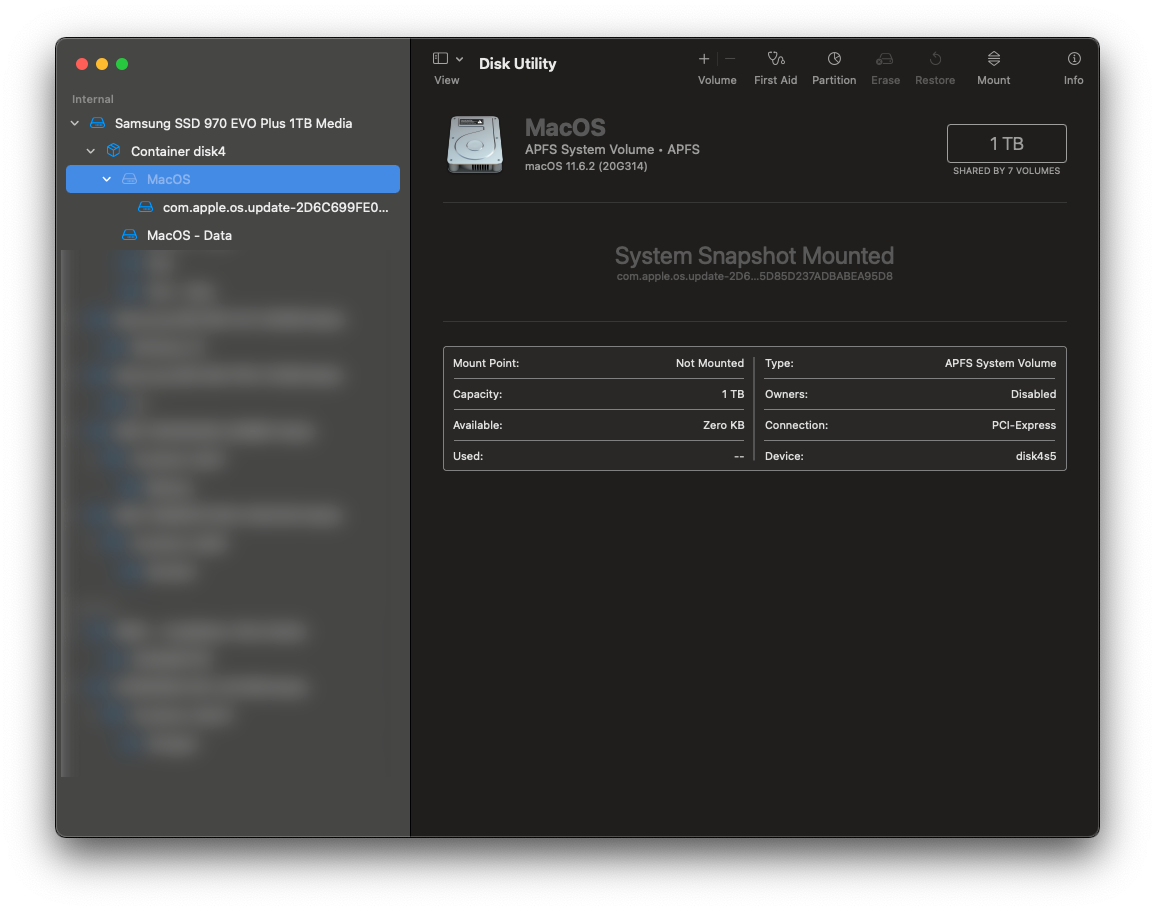Click the Samsung SSD drive icon

pyautogui.click(x=97, y=123)
